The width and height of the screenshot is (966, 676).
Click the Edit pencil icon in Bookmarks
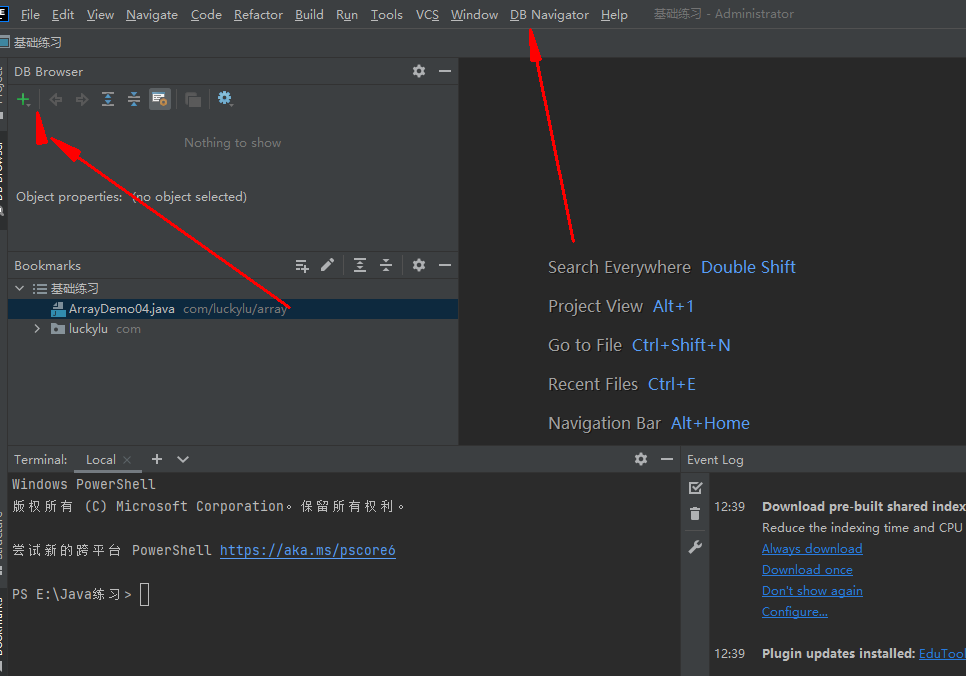[327, 265]
